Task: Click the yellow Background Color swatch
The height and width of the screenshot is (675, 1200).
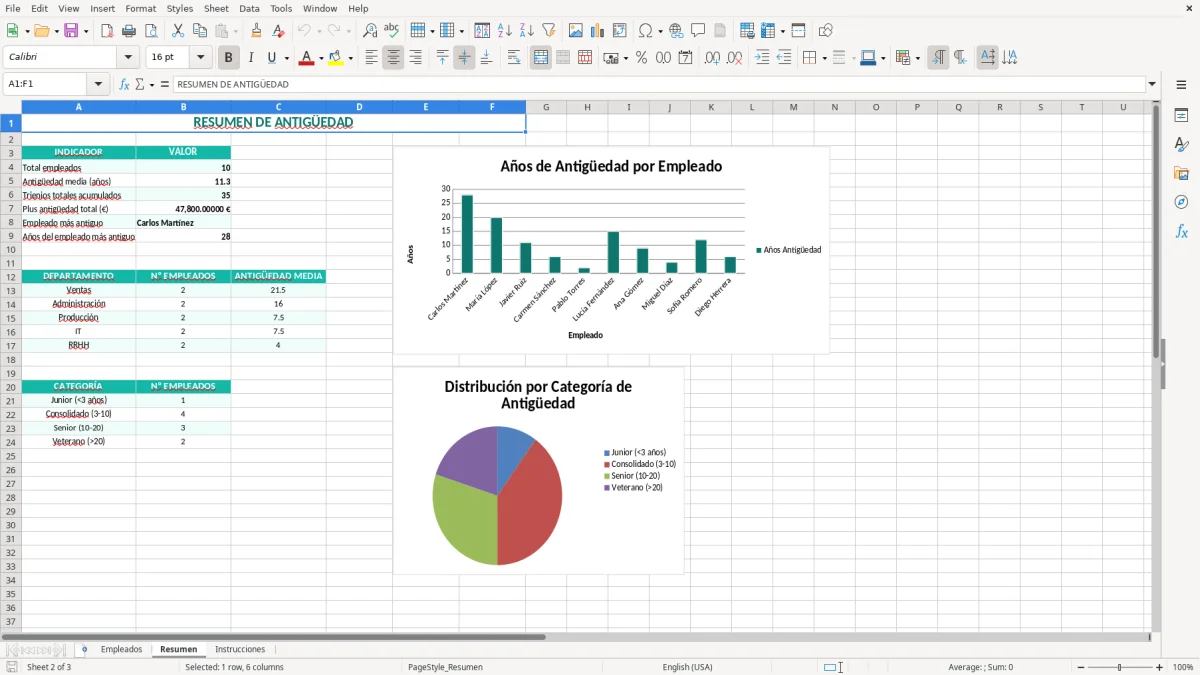Action: [336, 58]
